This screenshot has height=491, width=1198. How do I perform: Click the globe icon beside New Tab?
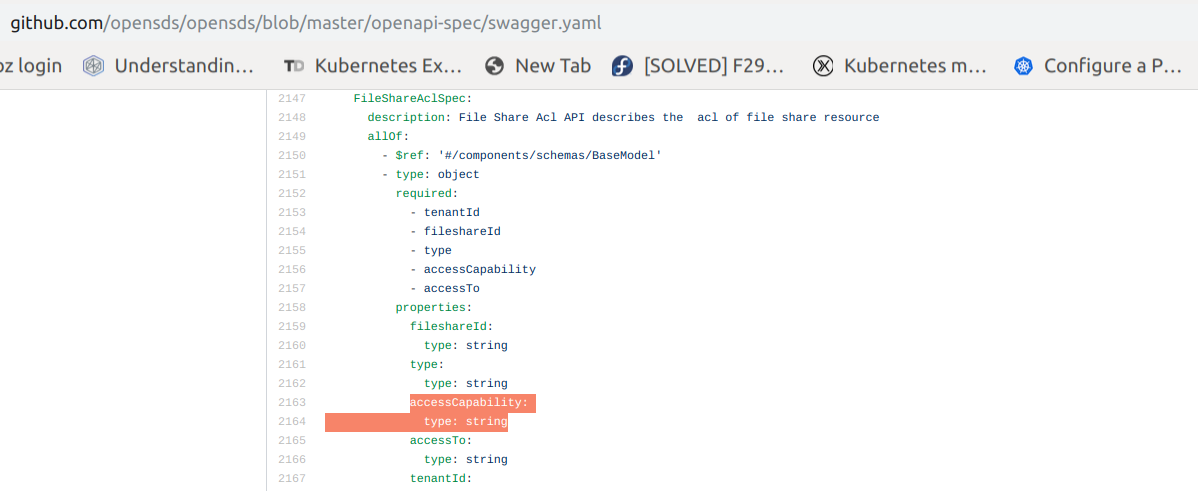pyautogui.click(x=494, y=66)
